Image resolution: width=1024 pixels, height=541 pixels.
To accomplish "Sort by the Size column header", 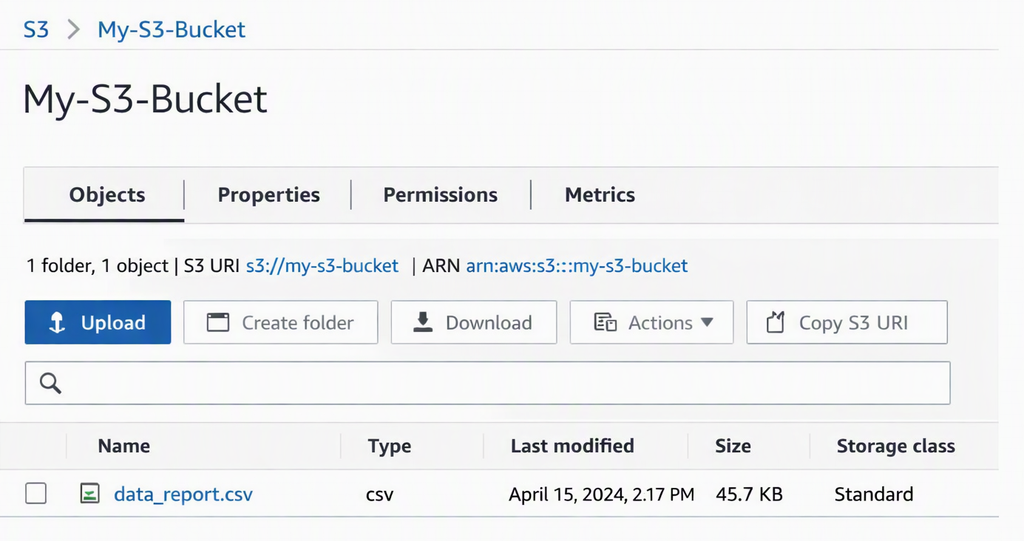I will click(733, 446).
